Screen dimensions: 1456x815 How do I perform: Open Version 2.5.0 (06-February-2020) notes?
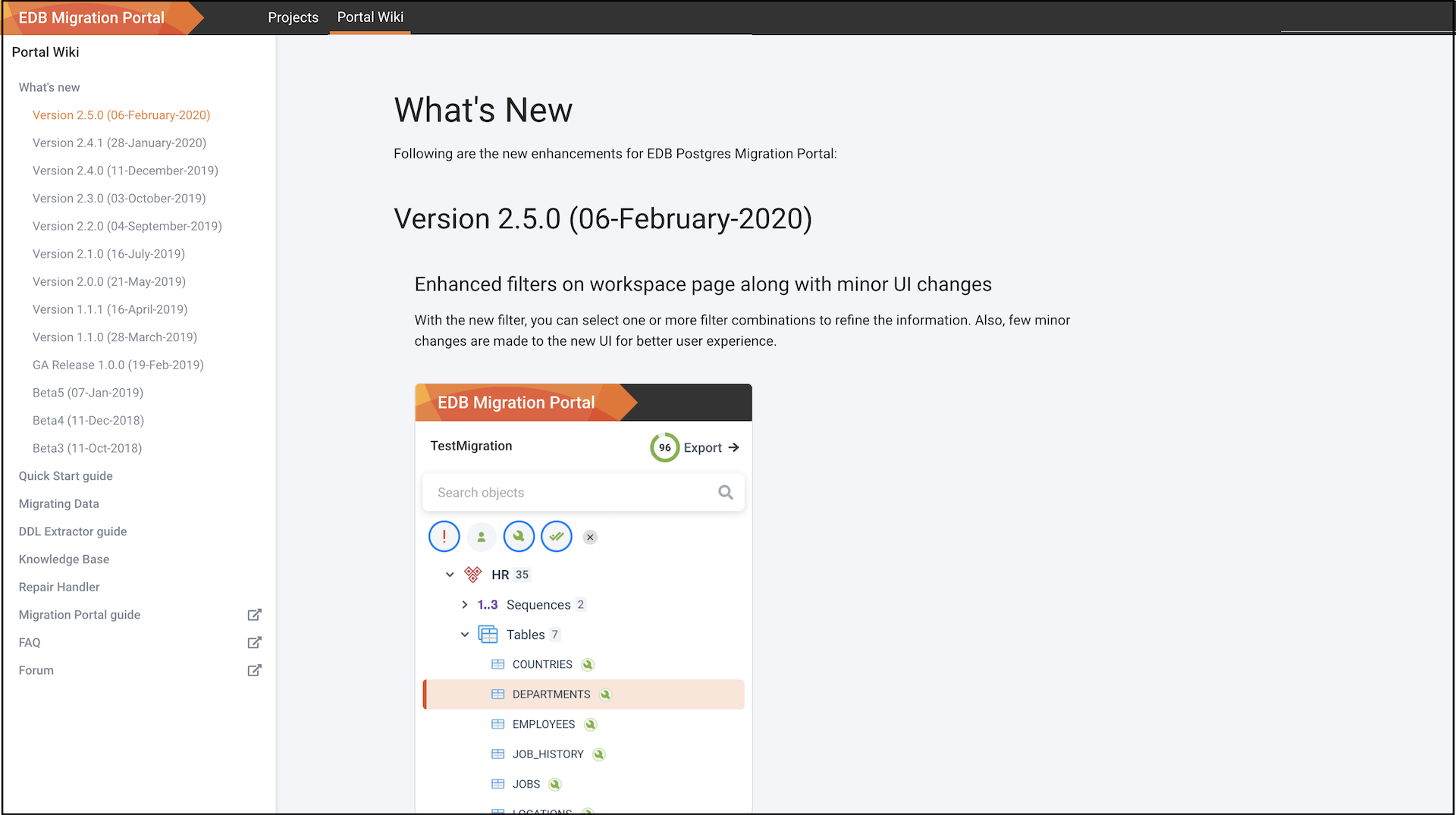[x=121, y=115]
